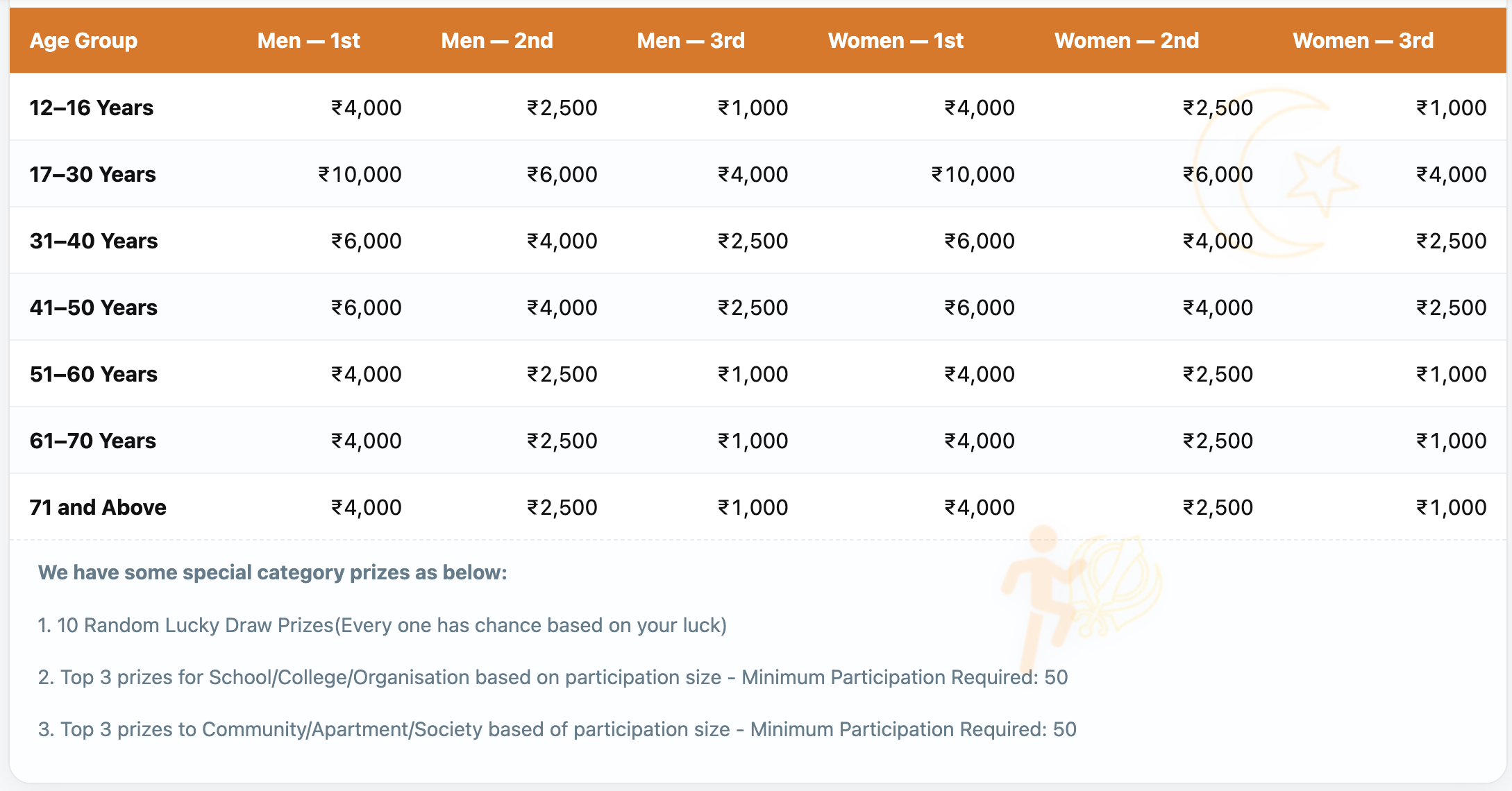Click the 17–30 Years row label
This screenshot has width=1512, height=791.
pos(92,174)
